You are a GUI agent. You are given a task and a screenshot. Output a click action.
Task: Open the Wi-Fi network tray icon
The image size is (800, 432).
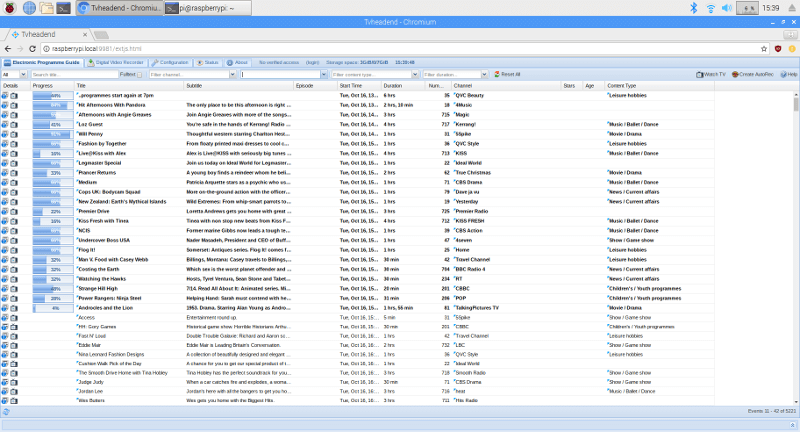coord(710,8)
